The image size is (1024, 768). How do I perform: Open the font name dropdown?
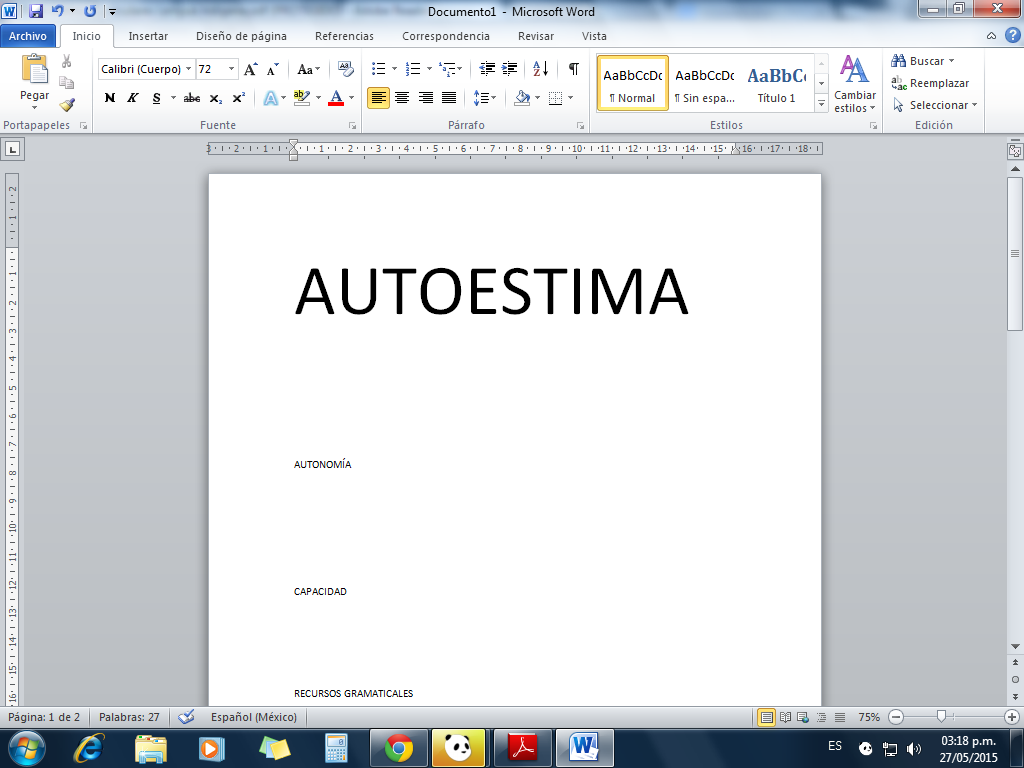[189, 69]
